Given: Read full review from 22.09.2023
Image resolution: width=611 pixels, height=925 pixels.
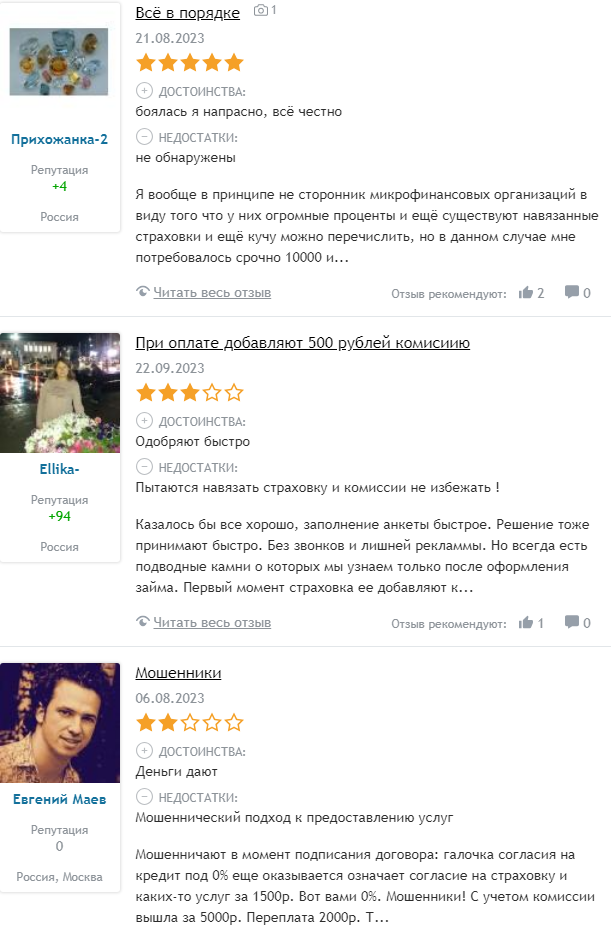Looking at the screenshot, I should [x=212, y=622].
